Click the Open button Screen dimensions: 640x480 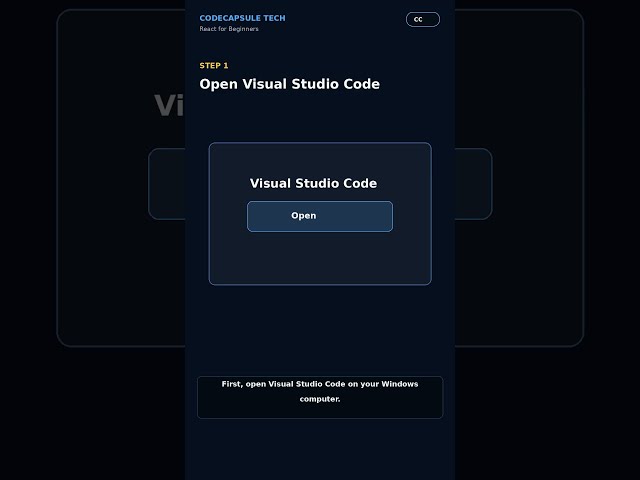point(320,216)
